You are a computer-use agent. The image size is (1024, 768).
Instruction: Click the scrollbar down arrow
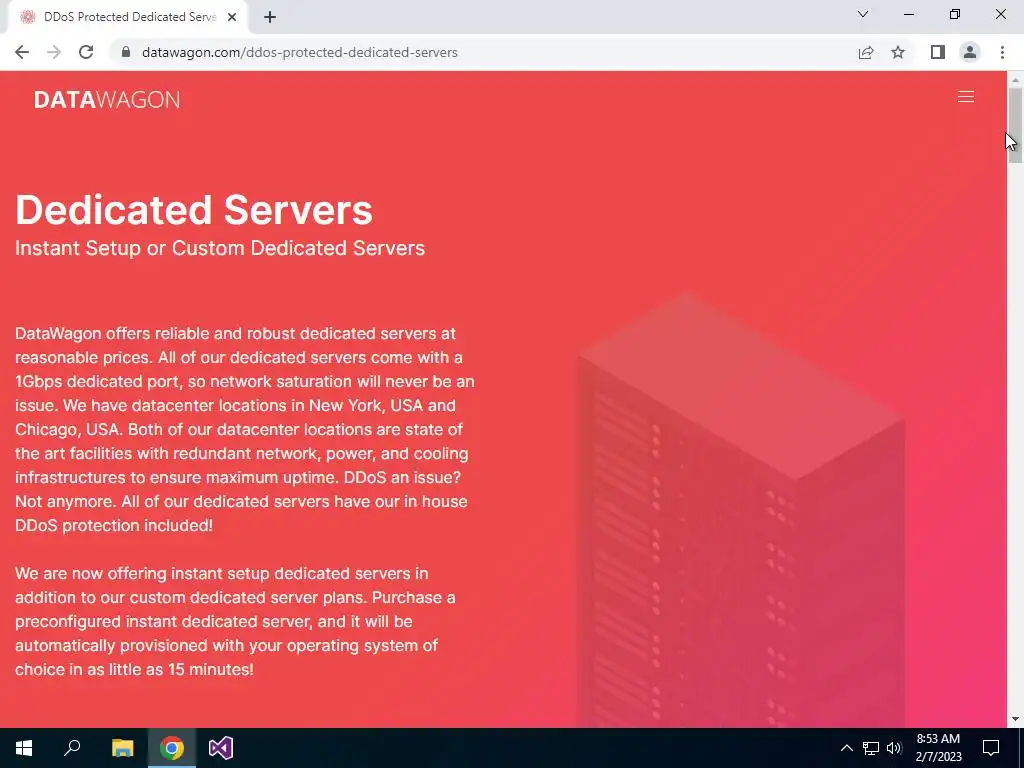1015,719
